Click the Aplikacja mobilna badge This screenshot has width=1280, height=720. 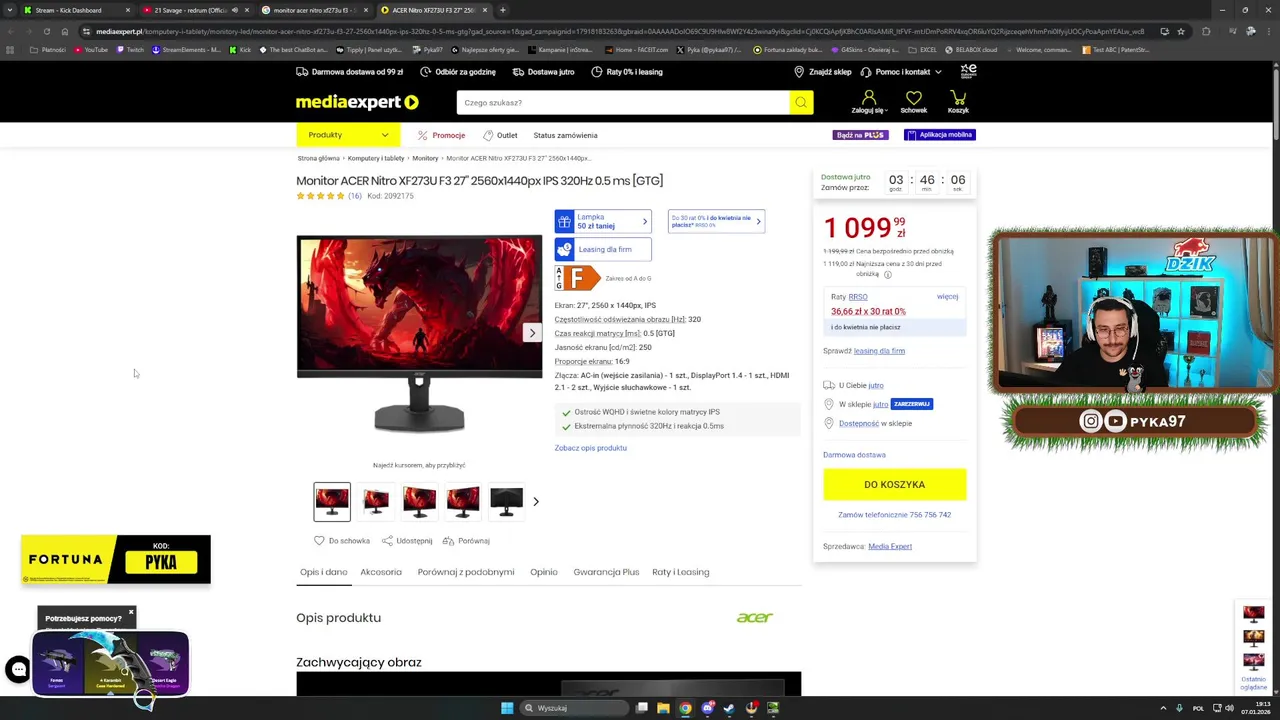coord(940,135)
